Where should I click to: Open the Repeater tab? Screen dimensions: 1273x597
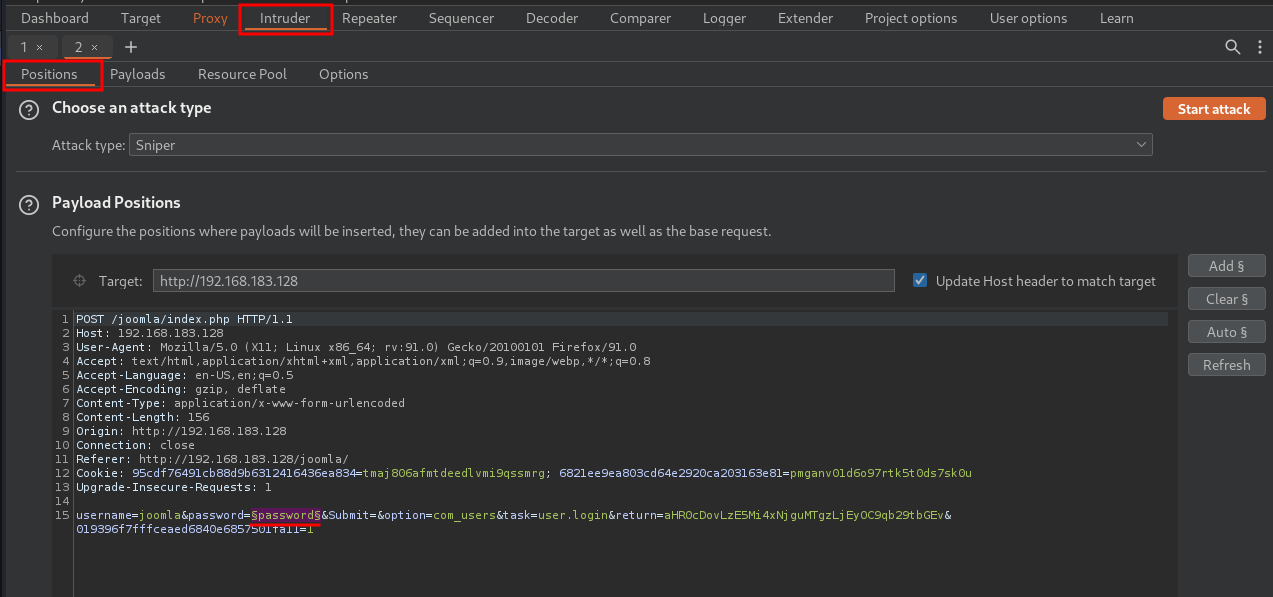coord(369,18)
